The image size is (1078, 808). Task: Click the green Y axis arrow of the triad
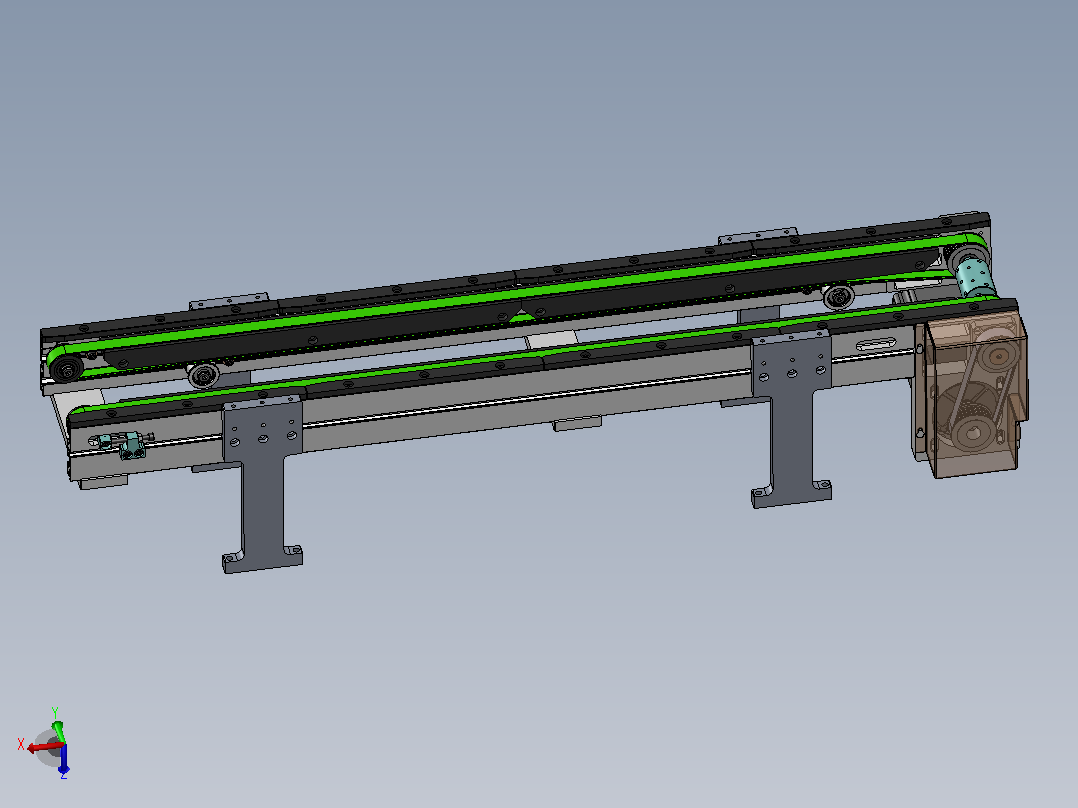58,732
